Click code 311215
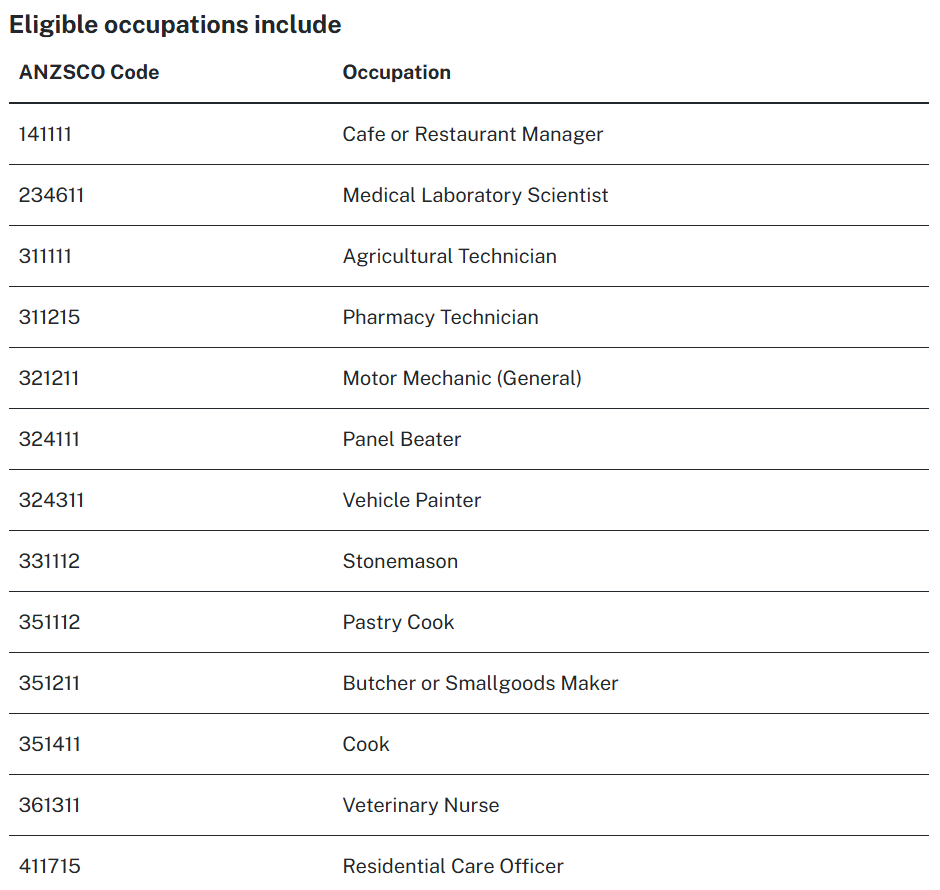Image resolution: width=940 pixels, height=890 pixels. click(x=49, y=317)
